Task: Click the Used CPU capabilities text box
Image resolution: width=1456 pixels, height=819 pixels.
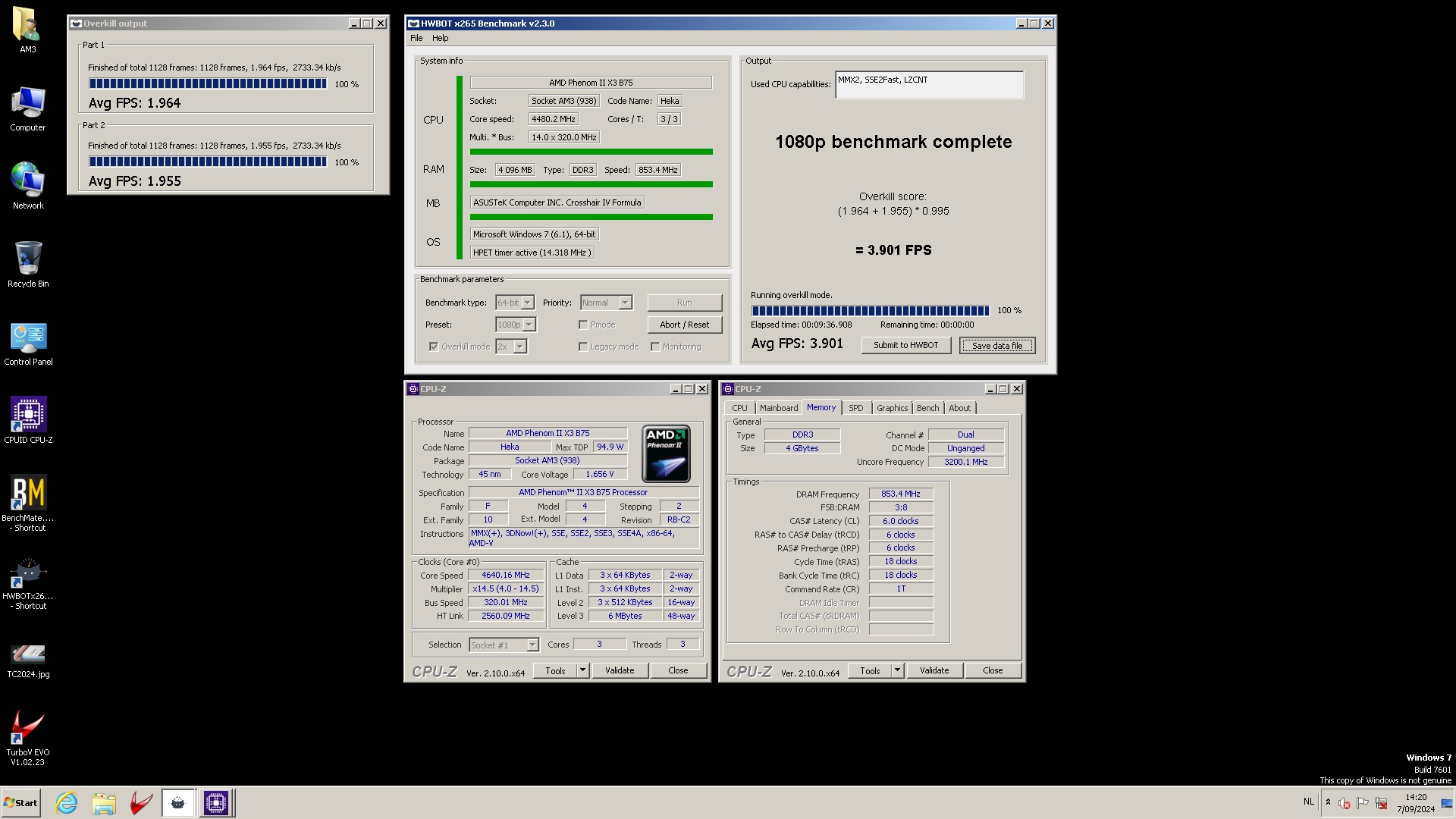Action: tap(929, 85)
